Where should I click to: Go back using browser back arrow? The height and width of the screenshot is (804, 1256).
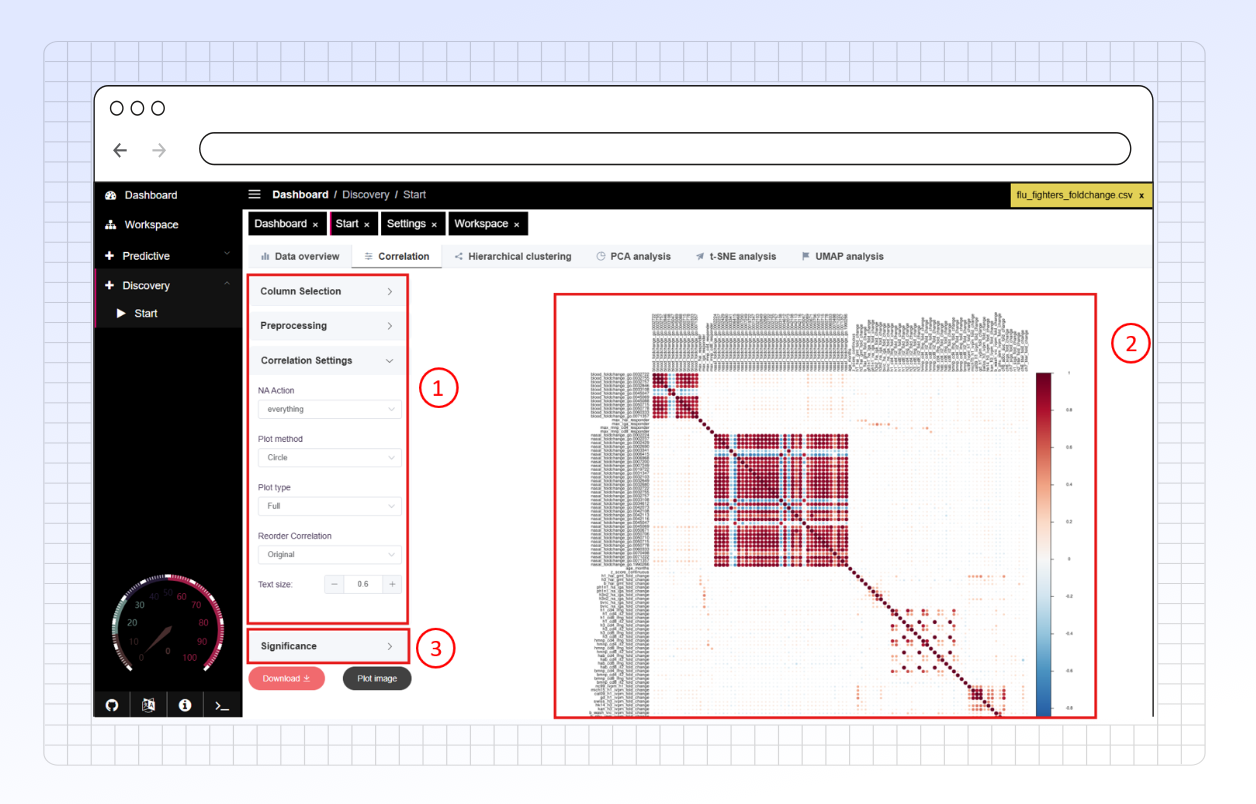click(x=120, y=150)
